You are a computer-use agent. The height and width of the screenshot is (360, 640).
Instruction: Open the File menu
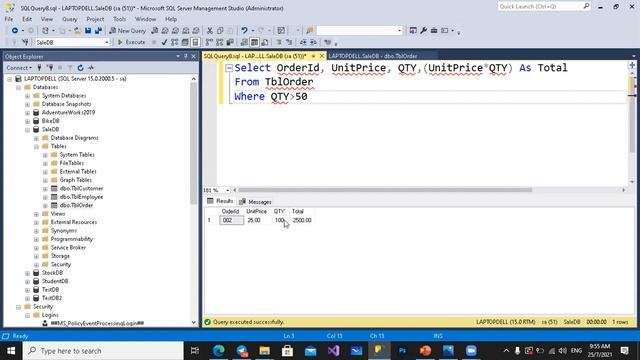point(9,19)
